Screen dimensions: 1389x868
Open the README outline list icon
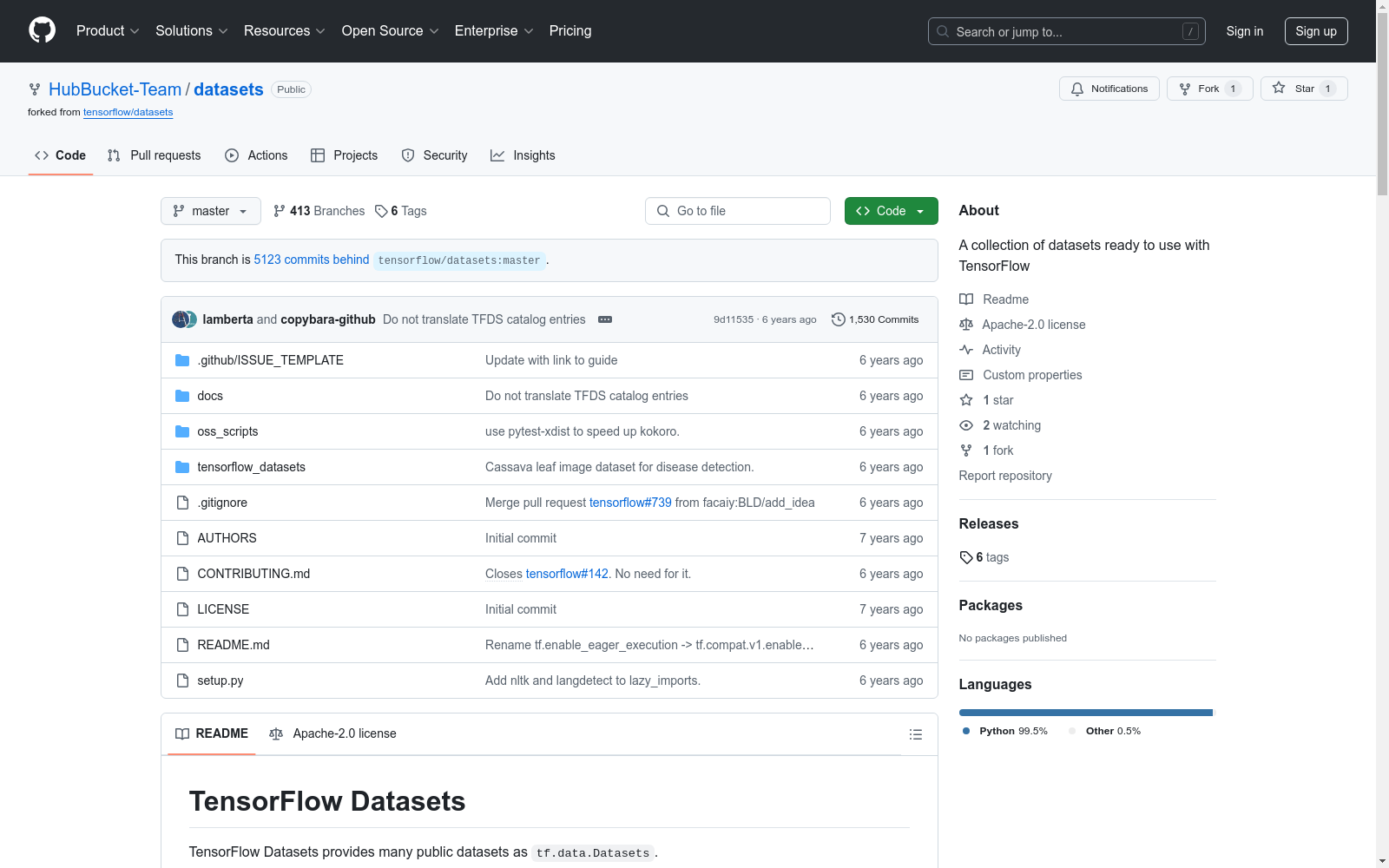[x=915, y=734]
